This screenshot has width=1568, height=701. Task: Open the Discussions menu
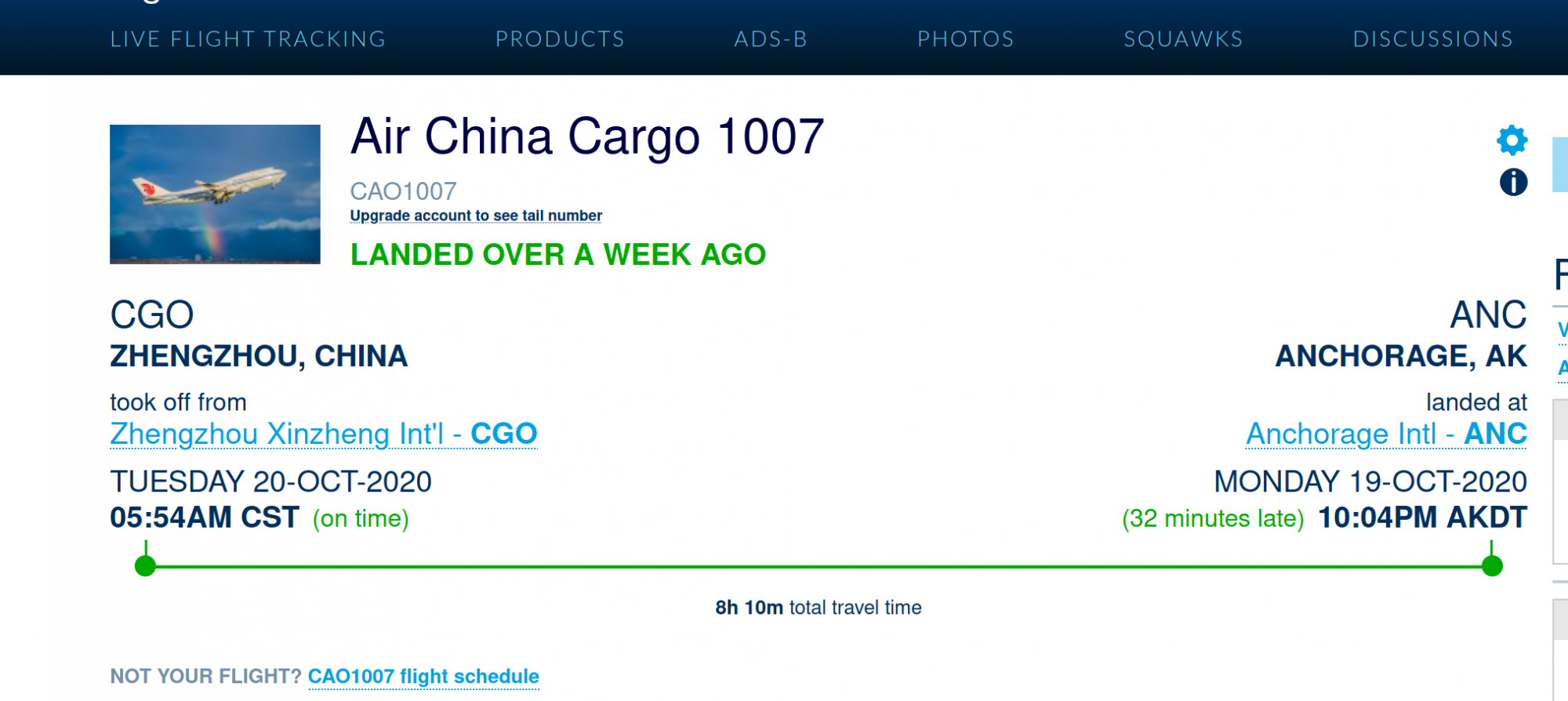[x=1433, y=38]
